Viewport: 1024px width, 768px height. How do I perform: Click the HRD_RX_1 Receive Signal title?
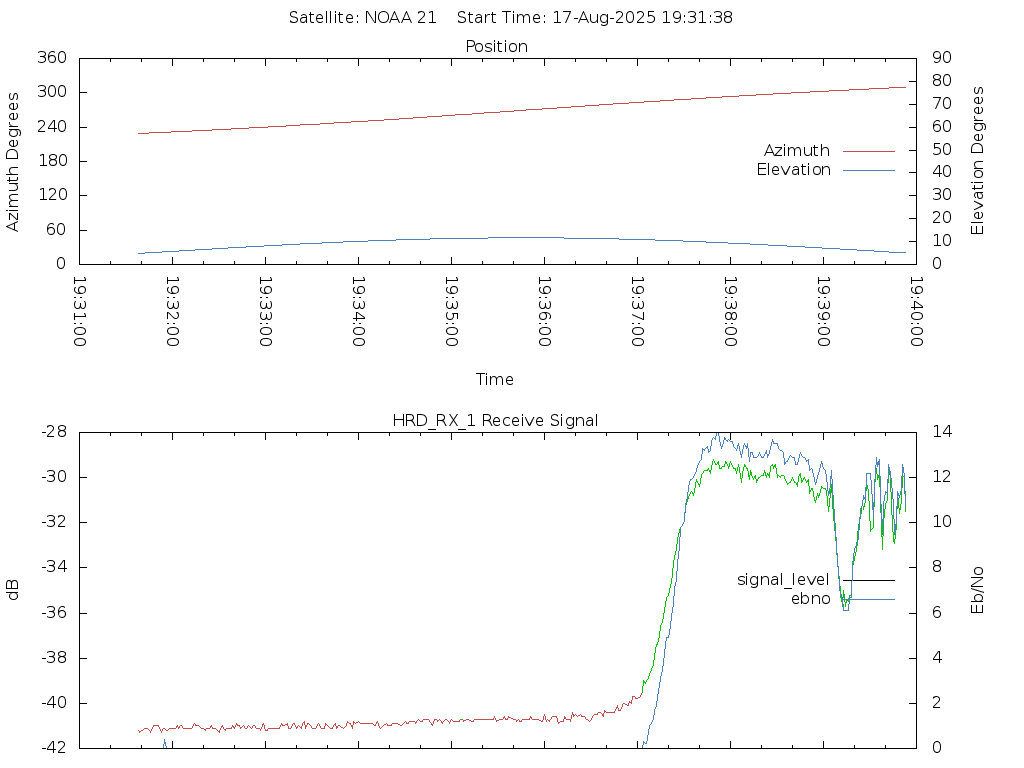pos(495,421)
